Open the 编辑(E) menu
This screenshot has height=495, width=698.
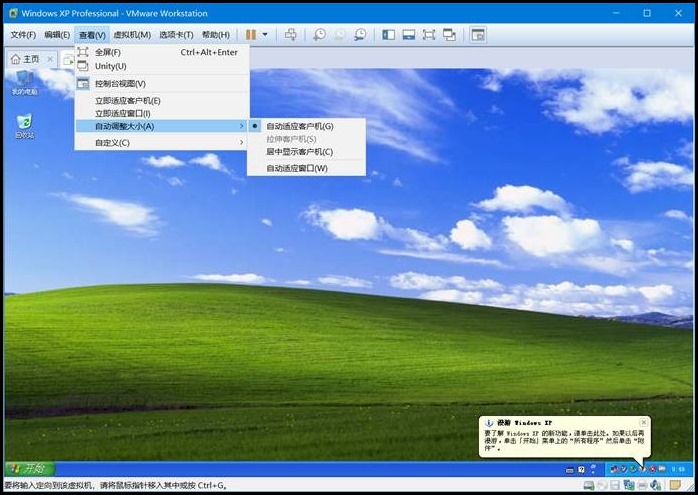[57, 35]
